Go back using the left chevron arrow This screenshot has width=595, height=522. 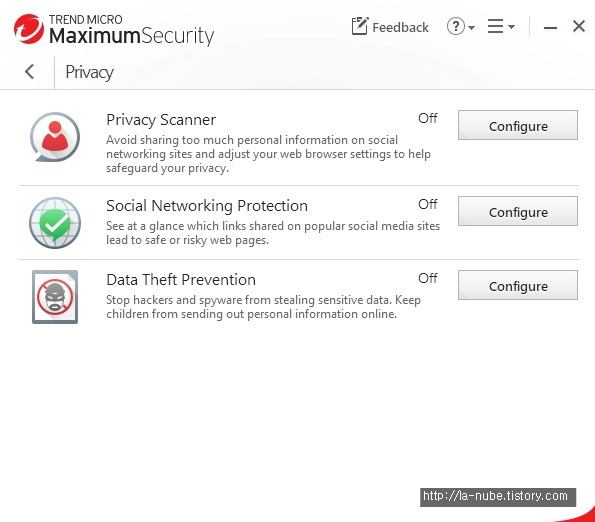(30, 71)
